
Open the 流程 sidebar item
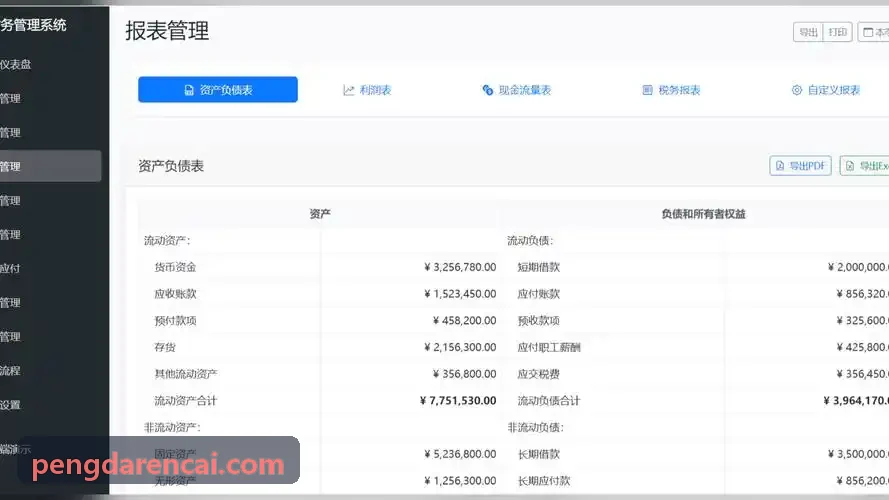coord(10,371)
